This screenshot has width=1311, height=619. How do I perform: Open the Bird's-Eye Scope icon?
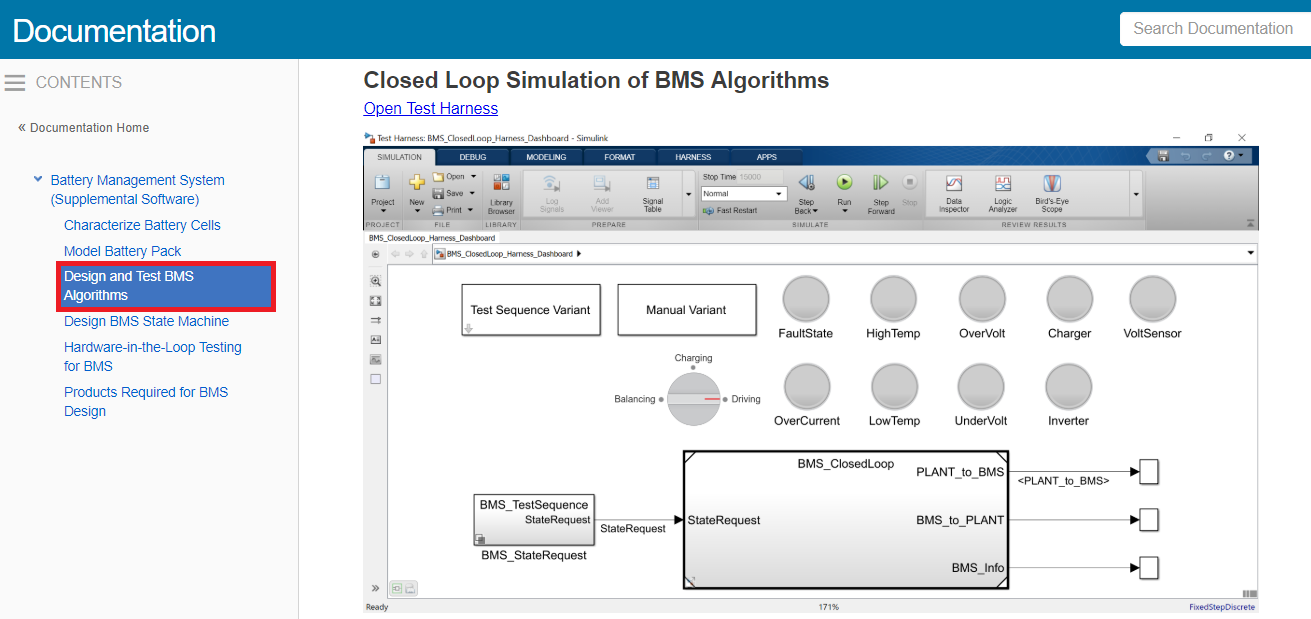[x=1052, y=185]
